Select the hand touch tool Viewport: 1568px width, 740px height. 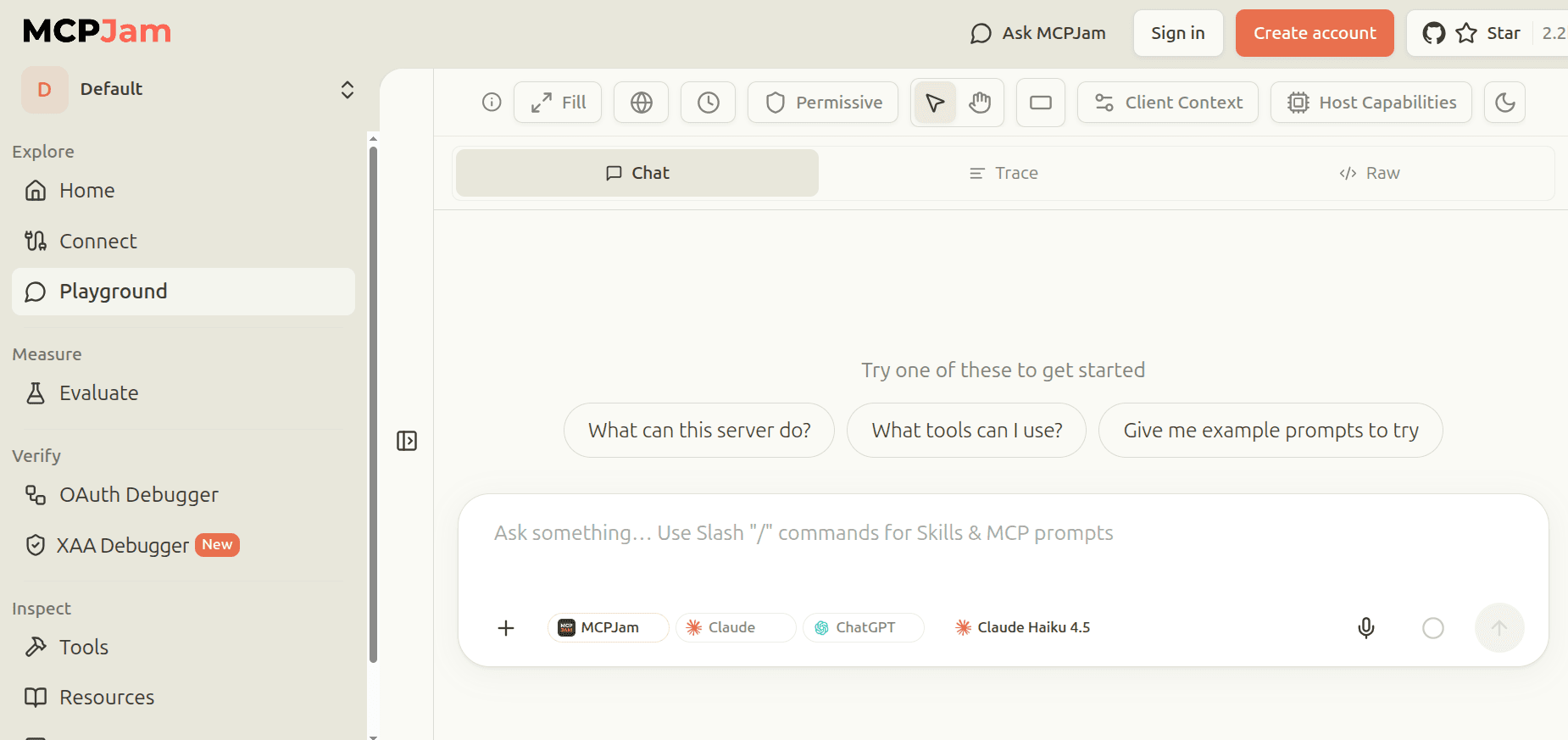pos(980,103)
